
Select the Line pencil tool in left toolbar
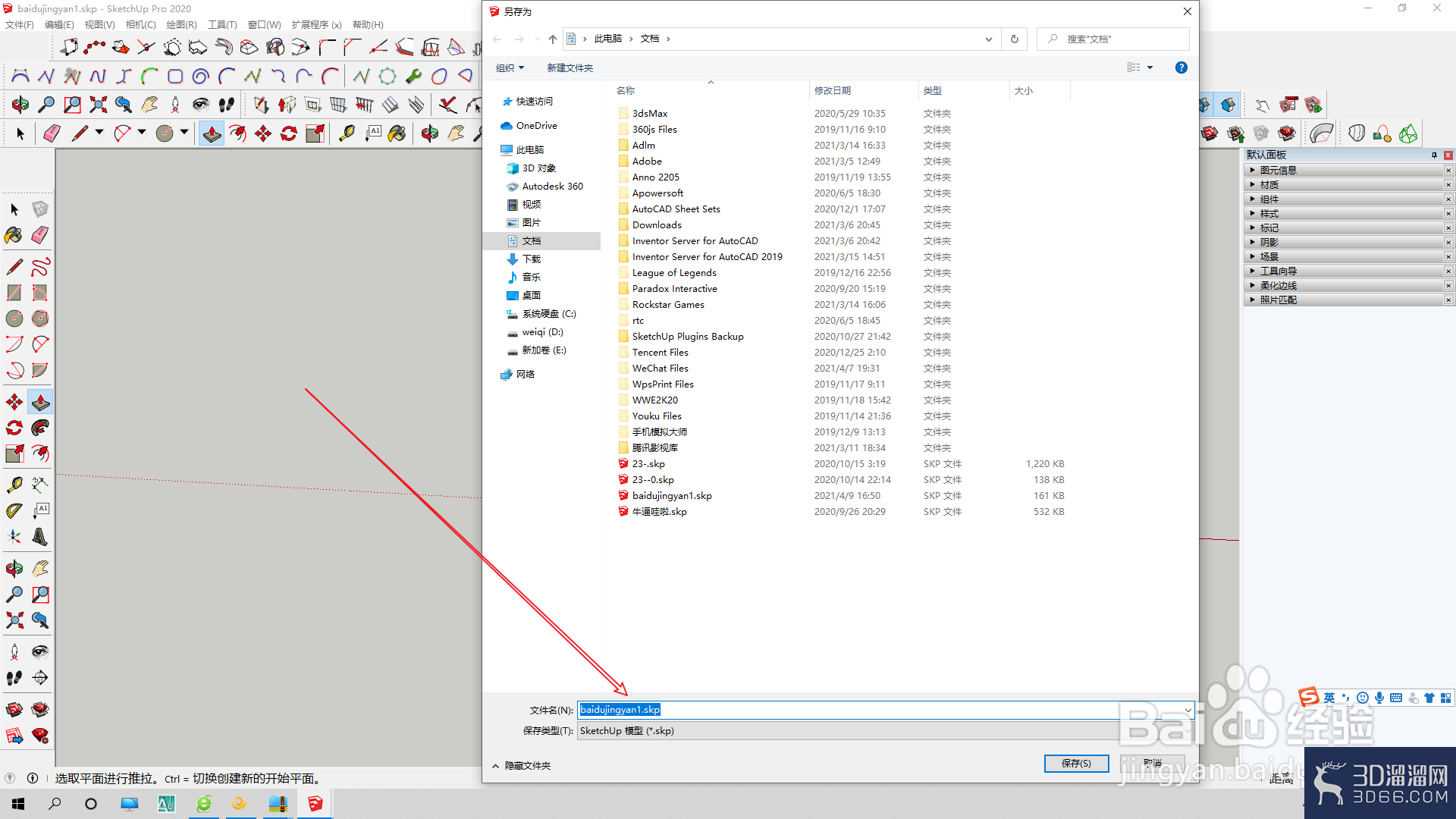coord(14,267)
